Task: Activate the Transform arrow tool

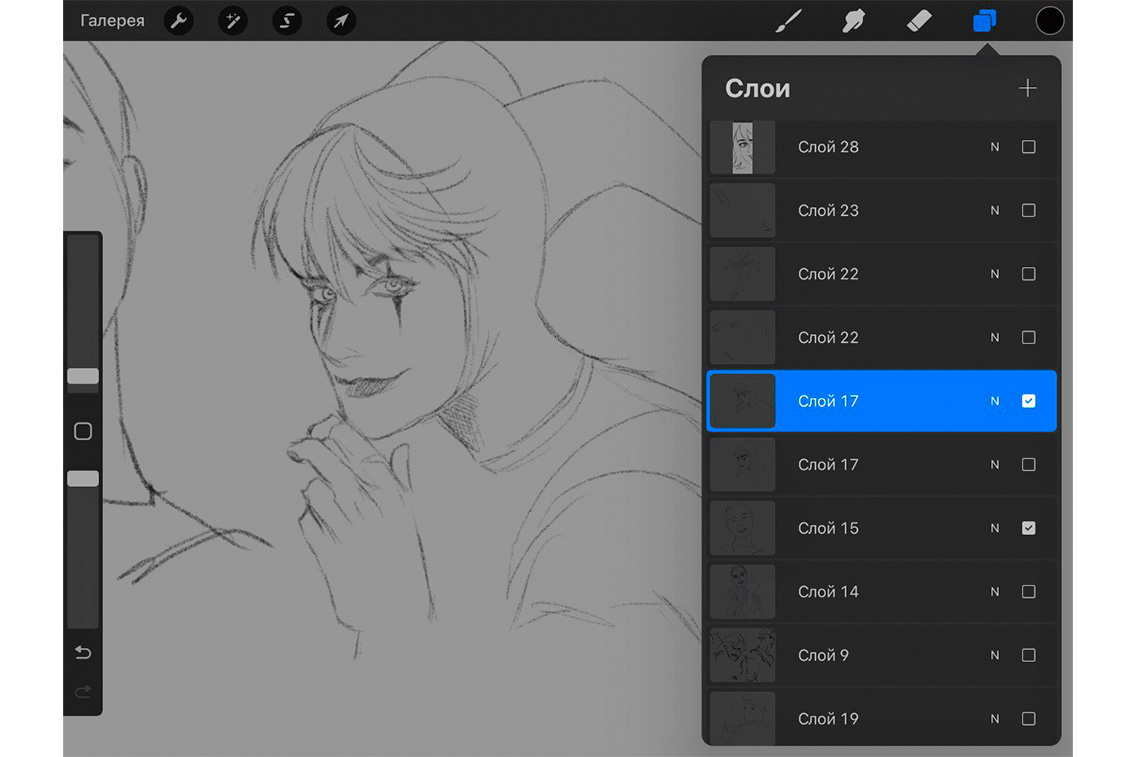Action: pyautogui.click(x=341, y=21)
